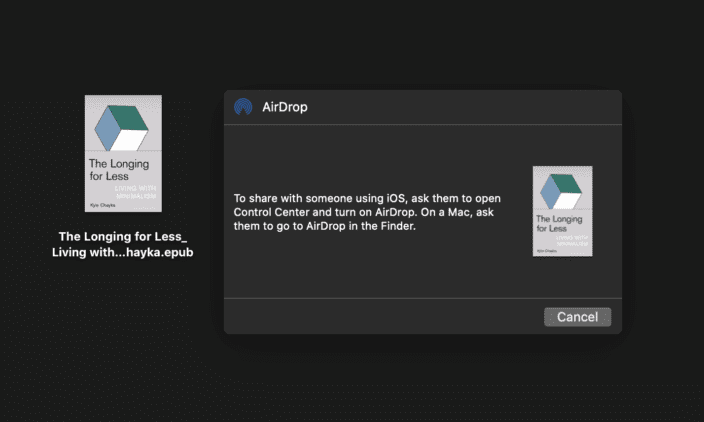
Task: Click the blue AirDrop radar icon
Action: (243, 107)
